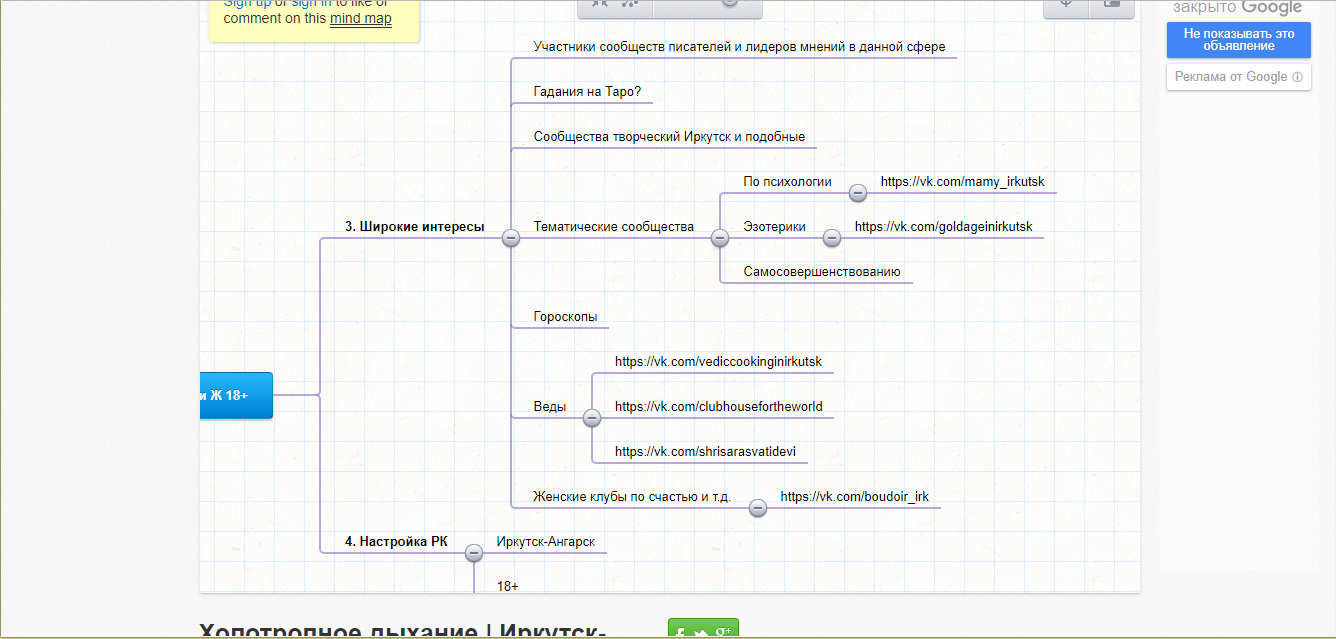Follow the 'mind map' link in the yellow note

pos(360,18)
